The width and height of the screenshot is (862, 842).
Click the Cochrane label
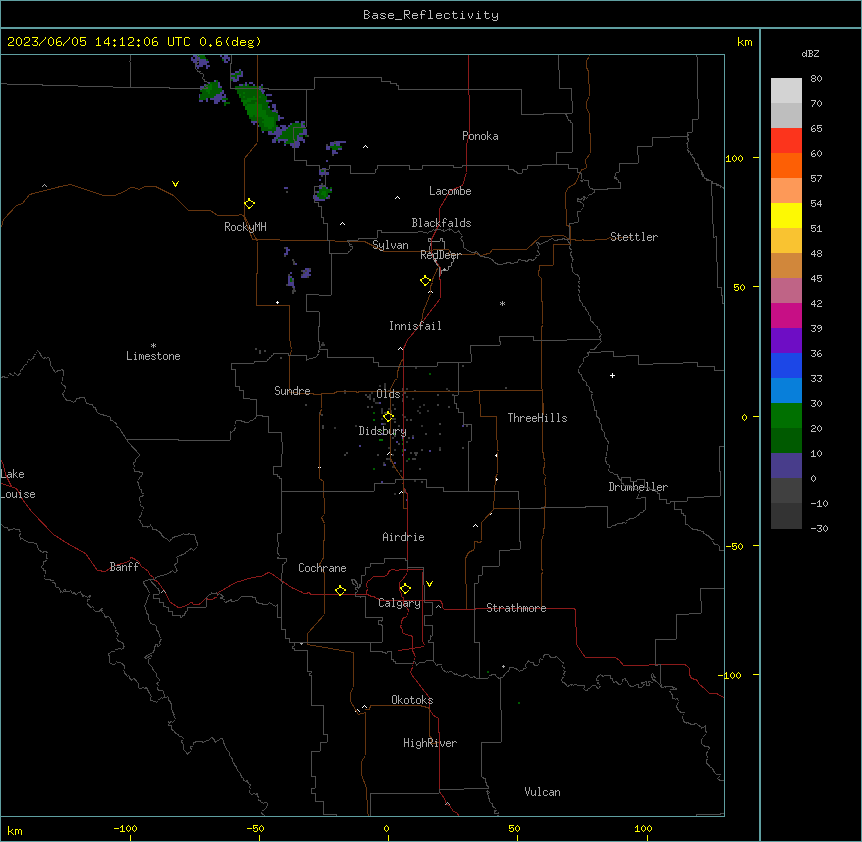322,568
